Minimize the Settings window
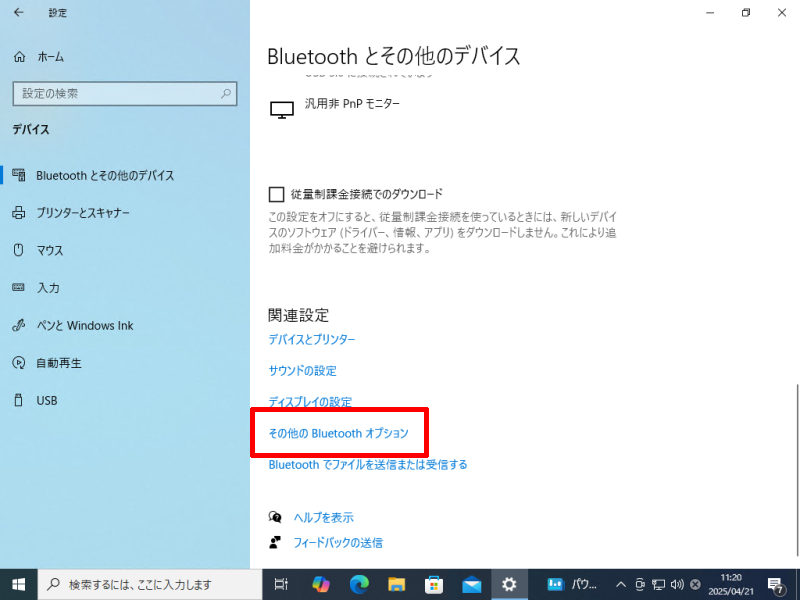The image size is (800, 600). coord(710,13)
